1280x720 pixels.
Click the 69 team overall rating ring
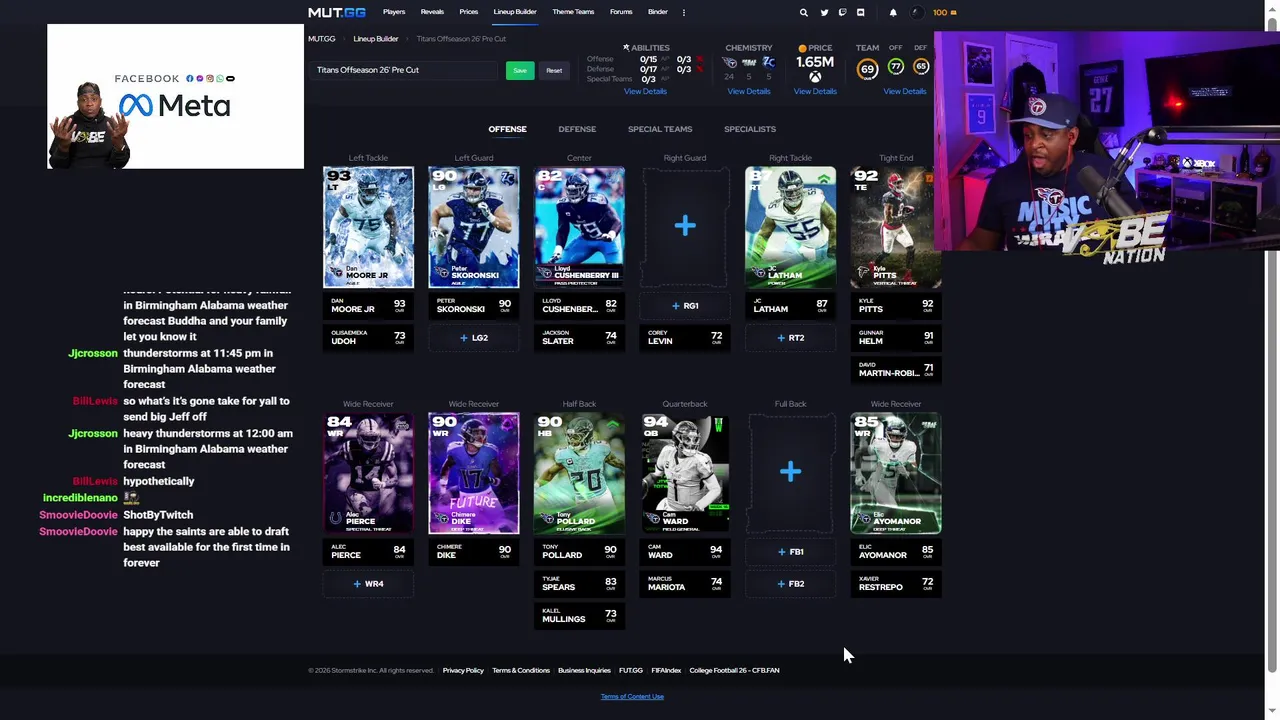[867, 68]
